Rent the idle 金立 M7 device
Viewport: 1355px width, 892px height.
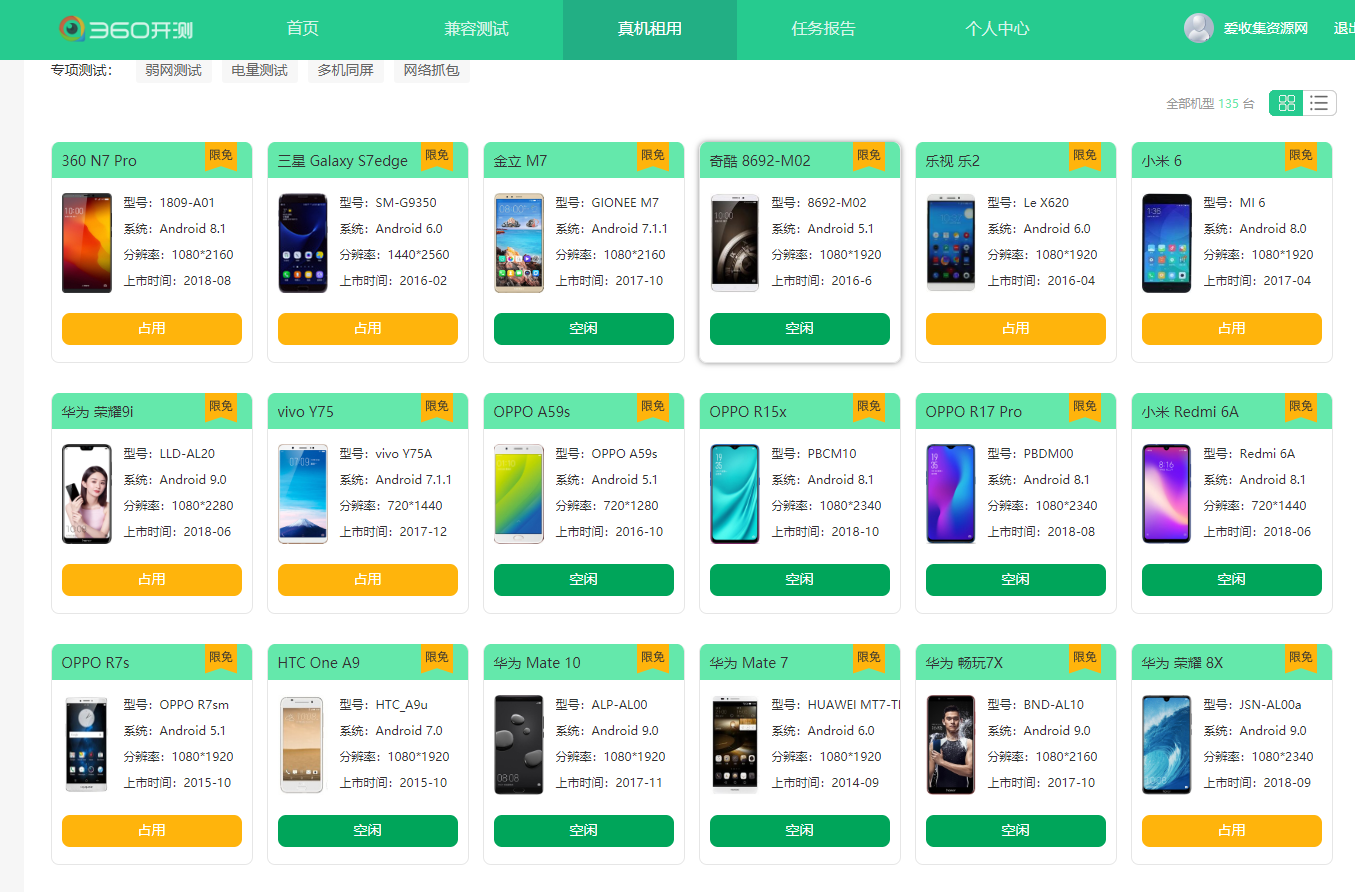click(x=584, y=329)
